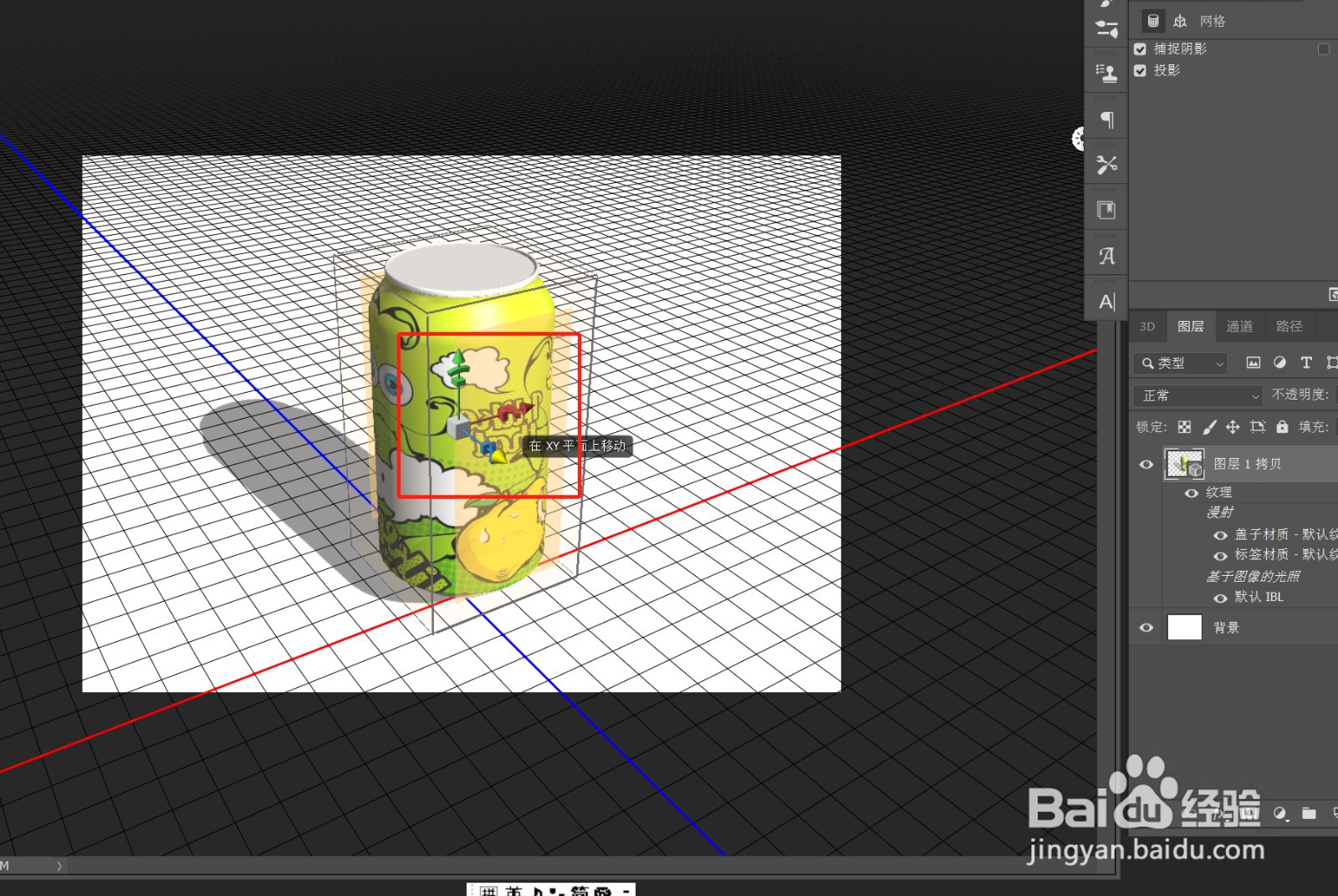Lock artboard nesting crop icon

1257,427
